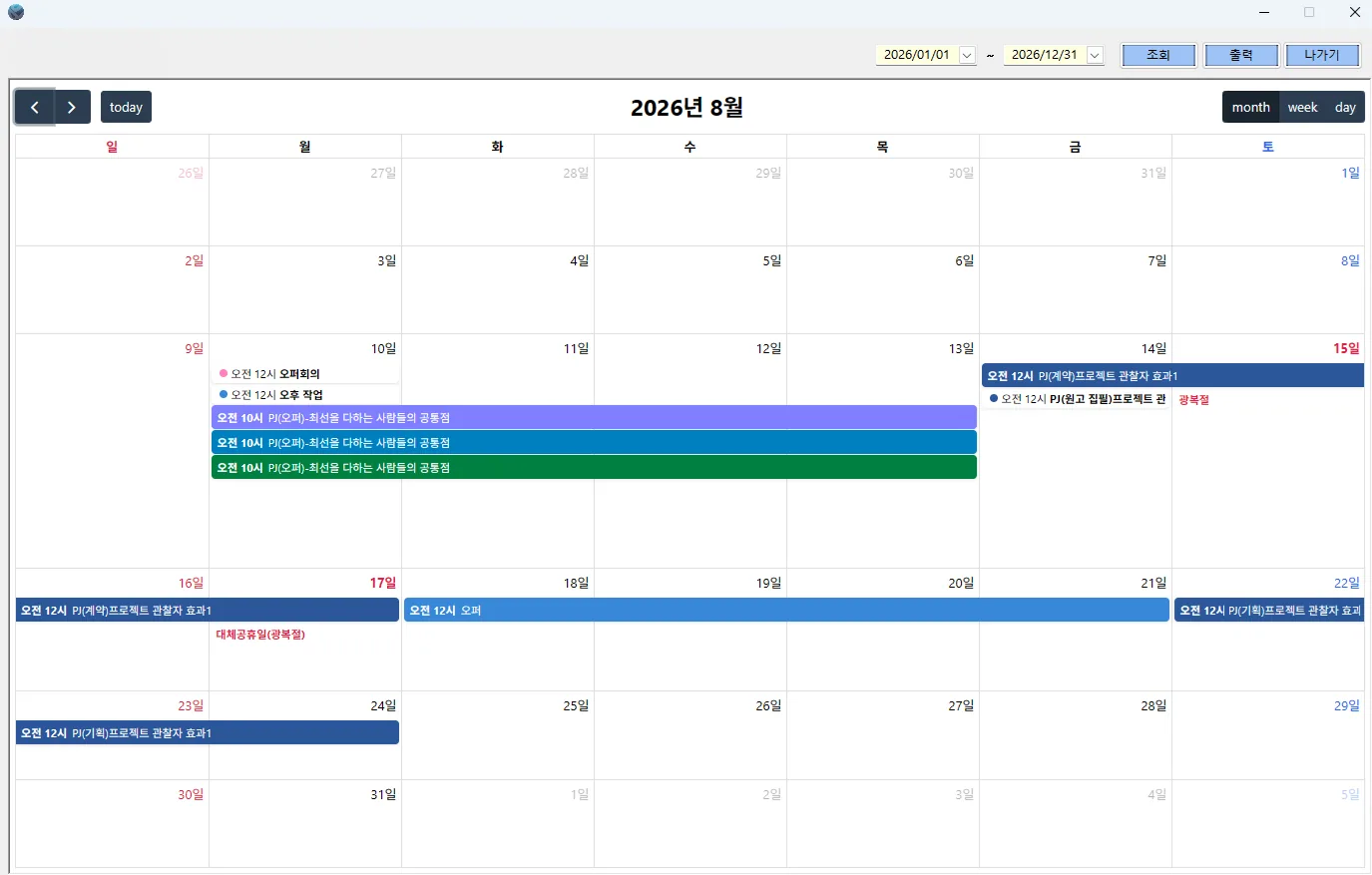1372x875 pixels.
Task: Select the blue PJ(오퍼) event bar under the purple one
Action: (x=594, y=442)
